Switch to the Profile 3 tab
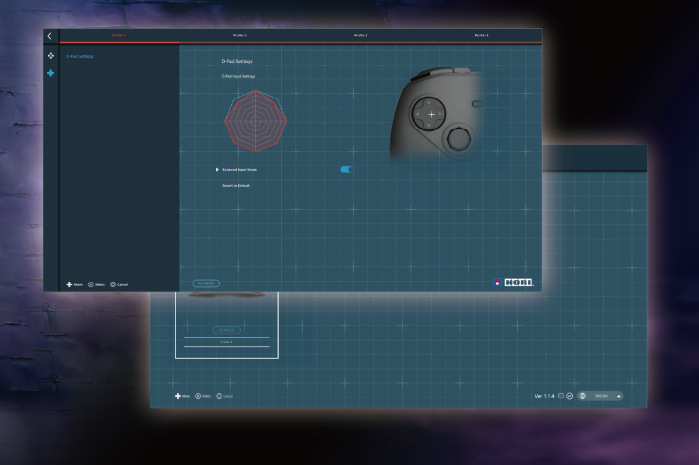The height and width of the screenshot is (465, 699). pyautogui.click(x=361, y=35)
